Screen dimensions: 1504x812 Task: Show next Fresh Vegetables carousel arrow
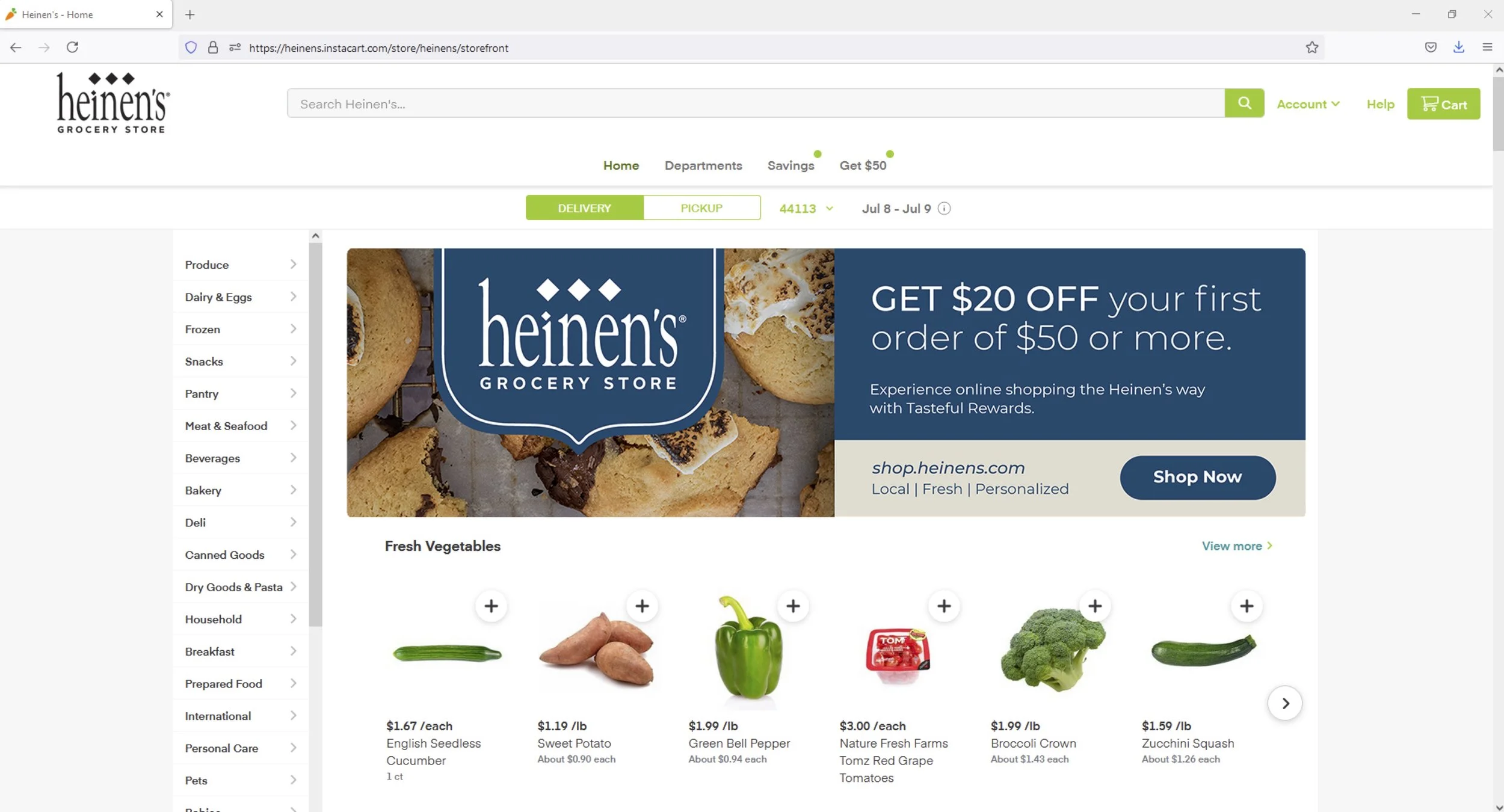1285,703
